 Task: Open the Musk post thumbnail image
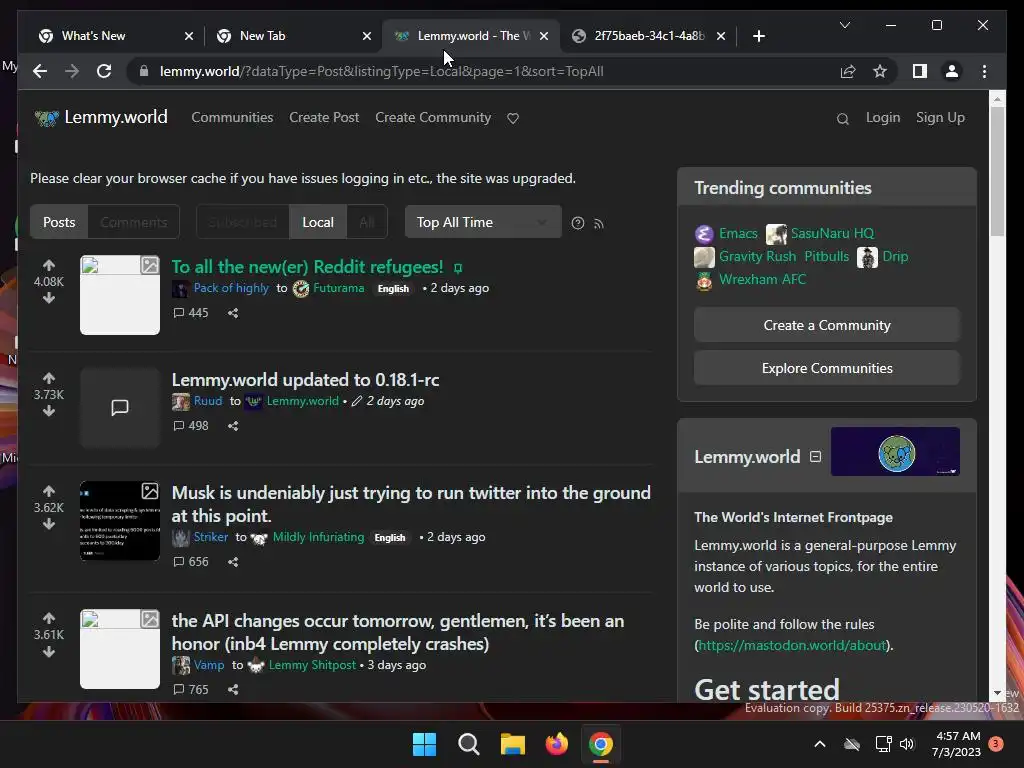click(x=120, y=521)
